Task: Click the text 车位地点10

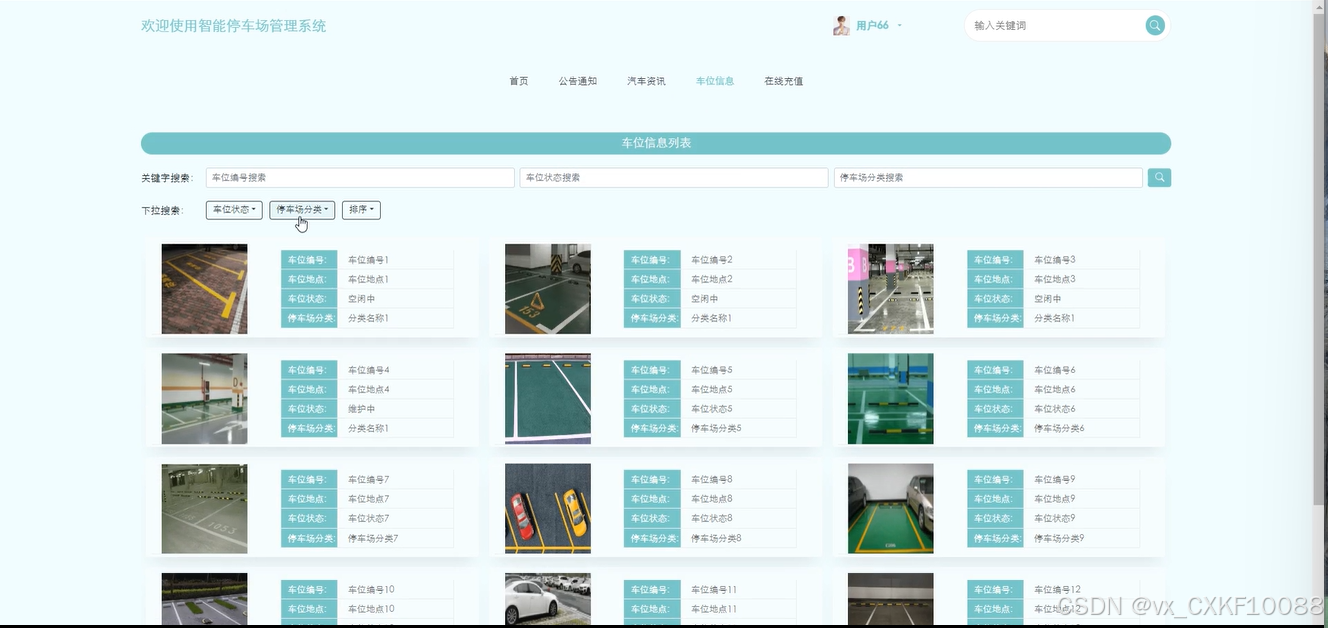Action: pos(371,609)
